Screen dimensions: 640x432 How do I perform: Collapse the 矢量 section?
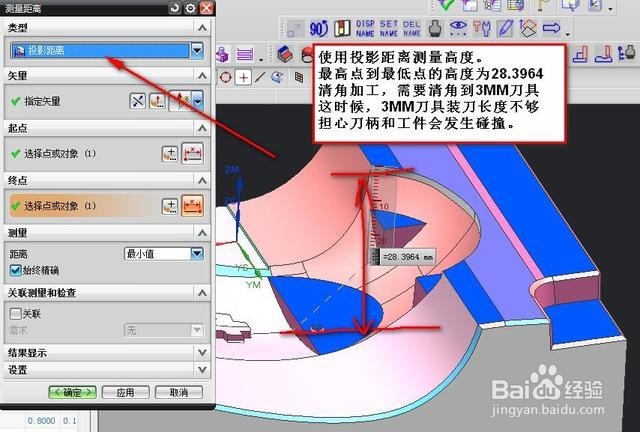click(202, 76)
